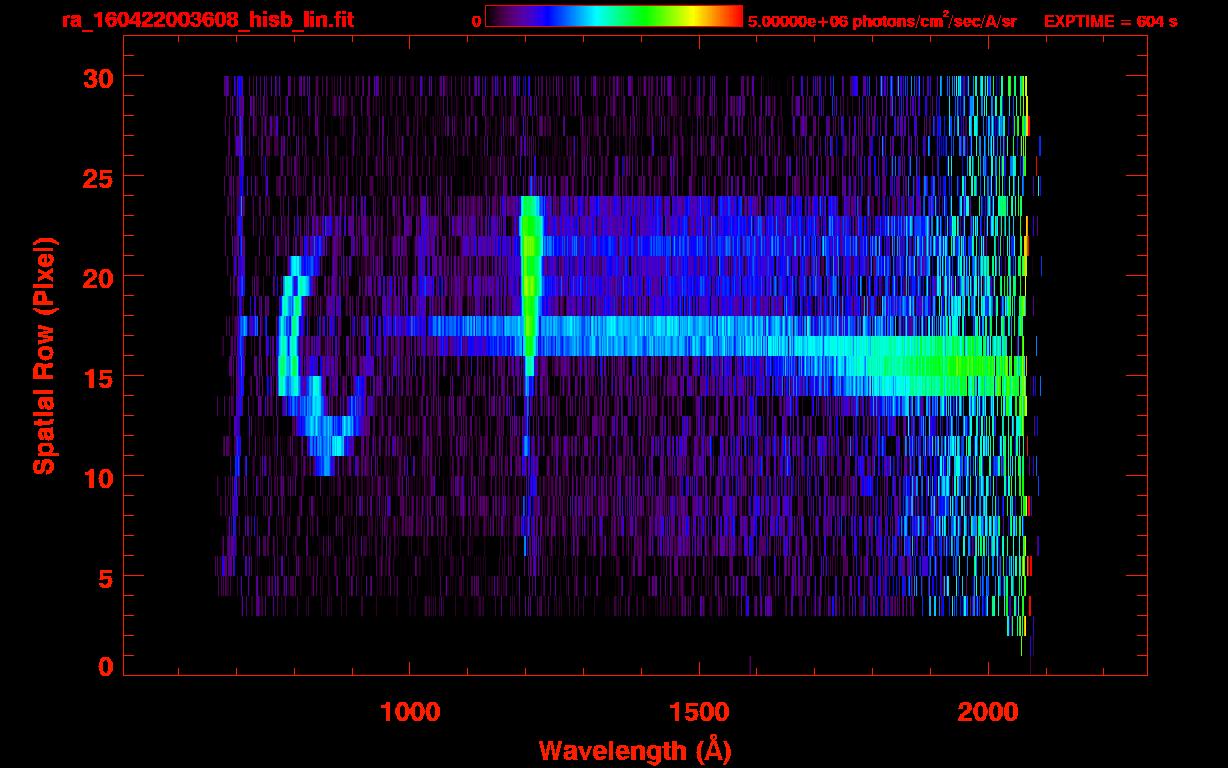Click the Spatial Row (Pixel) axis label
Screen dimensions: 1228x768
(x=44, y=356)
